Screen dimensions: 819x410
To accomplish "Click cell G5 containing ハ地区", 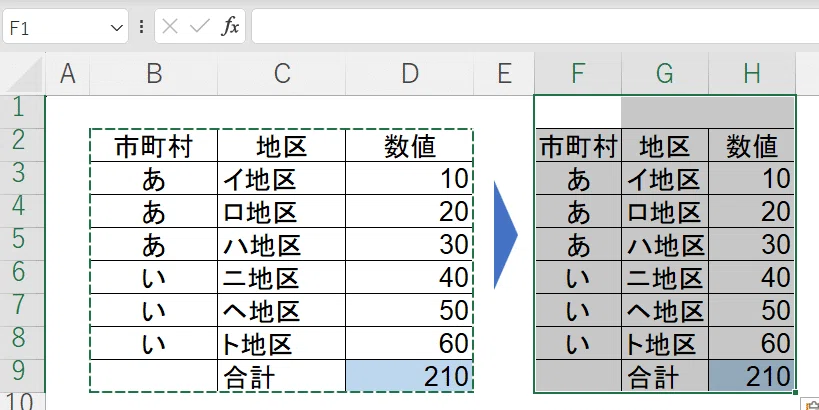I will click(665, 244).
